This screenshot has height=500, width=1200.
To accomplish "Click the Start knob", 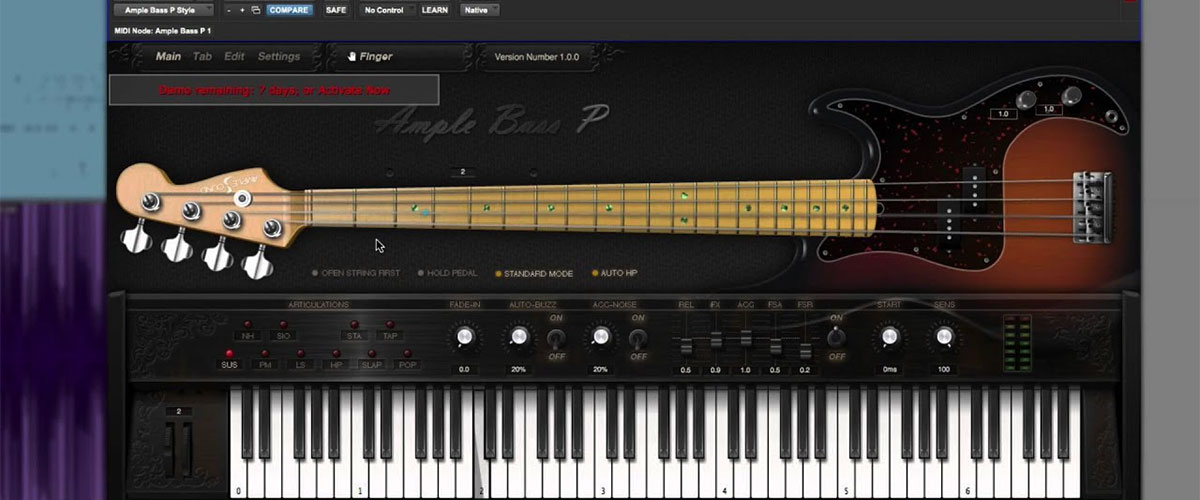I will [x=889, y=338].
